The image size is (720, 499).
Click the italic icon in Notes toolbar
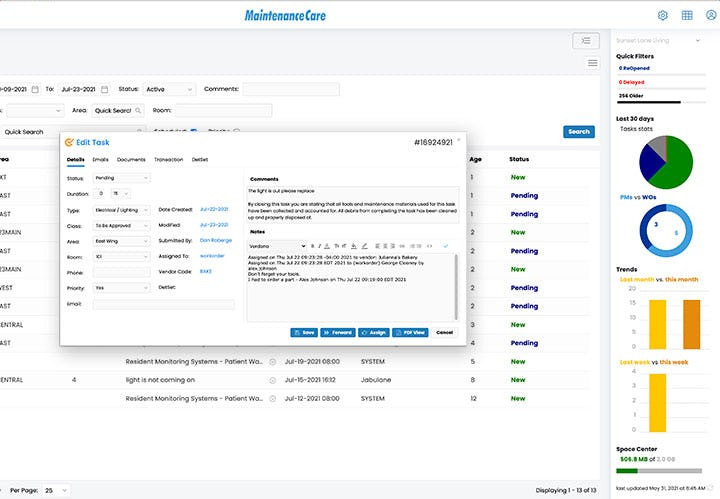[321, 245]
